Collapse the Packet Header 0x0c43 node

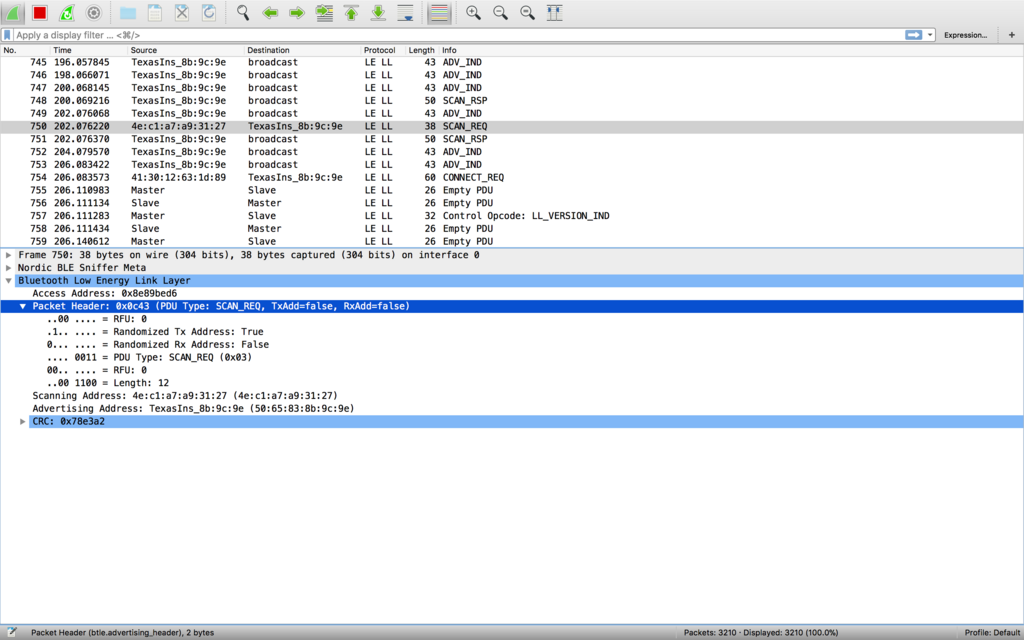pyautogui.click(x=23, y=306)
